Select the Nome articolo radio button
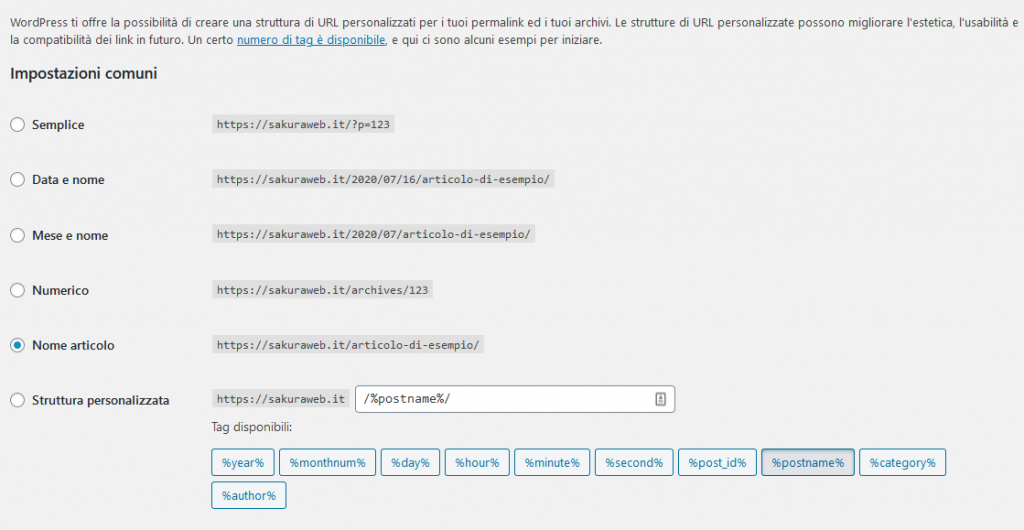The width and height of the screenshot is (1024, 530). point(18,345)
